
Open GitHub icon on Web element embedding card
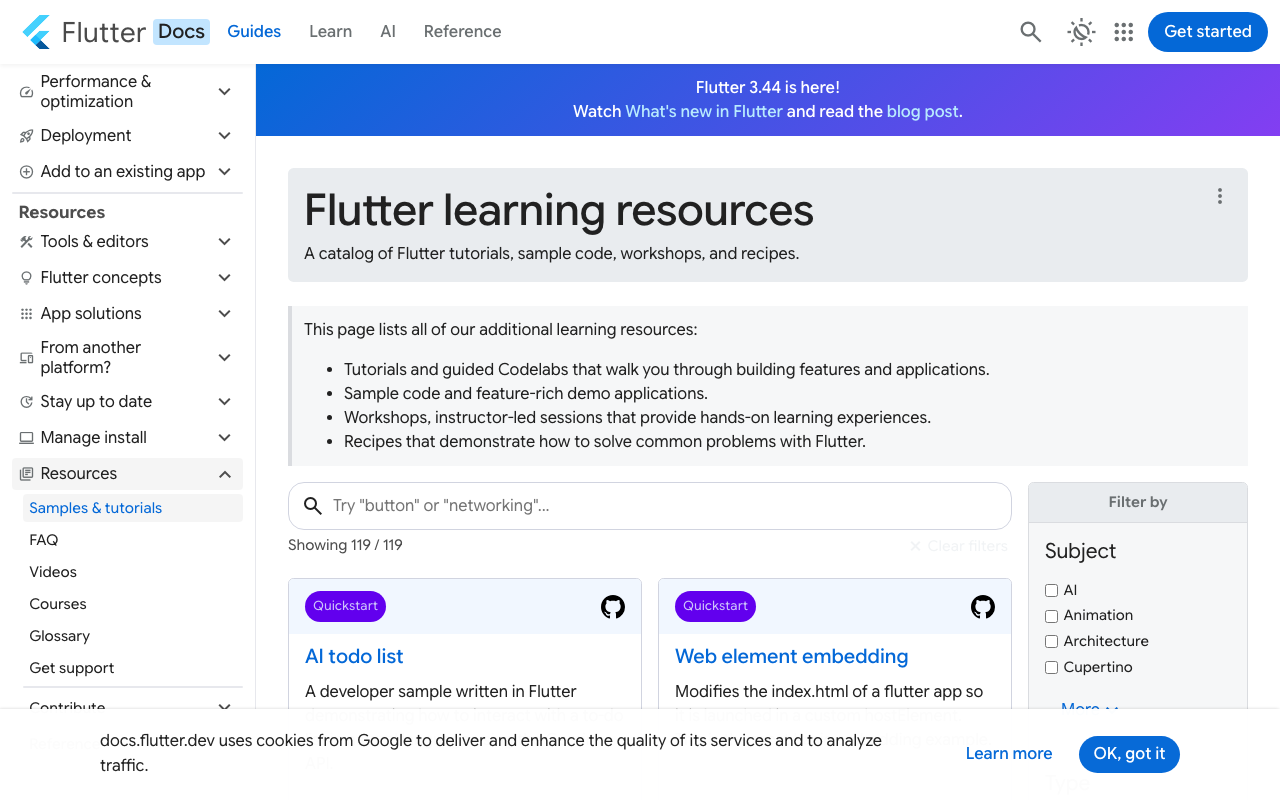point(983,607)
